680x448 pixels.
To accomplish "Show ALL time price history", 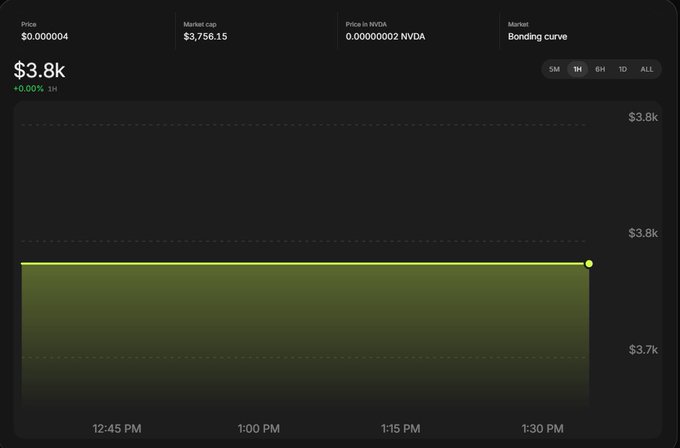I will 647,69.
